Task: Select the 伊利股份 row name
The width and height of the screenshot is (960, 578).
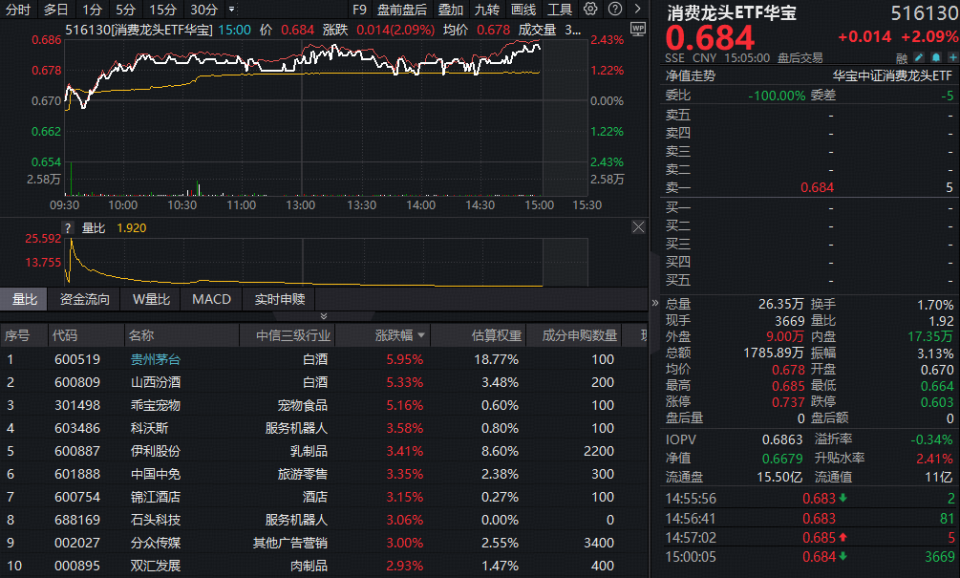Action: [156, 451]
